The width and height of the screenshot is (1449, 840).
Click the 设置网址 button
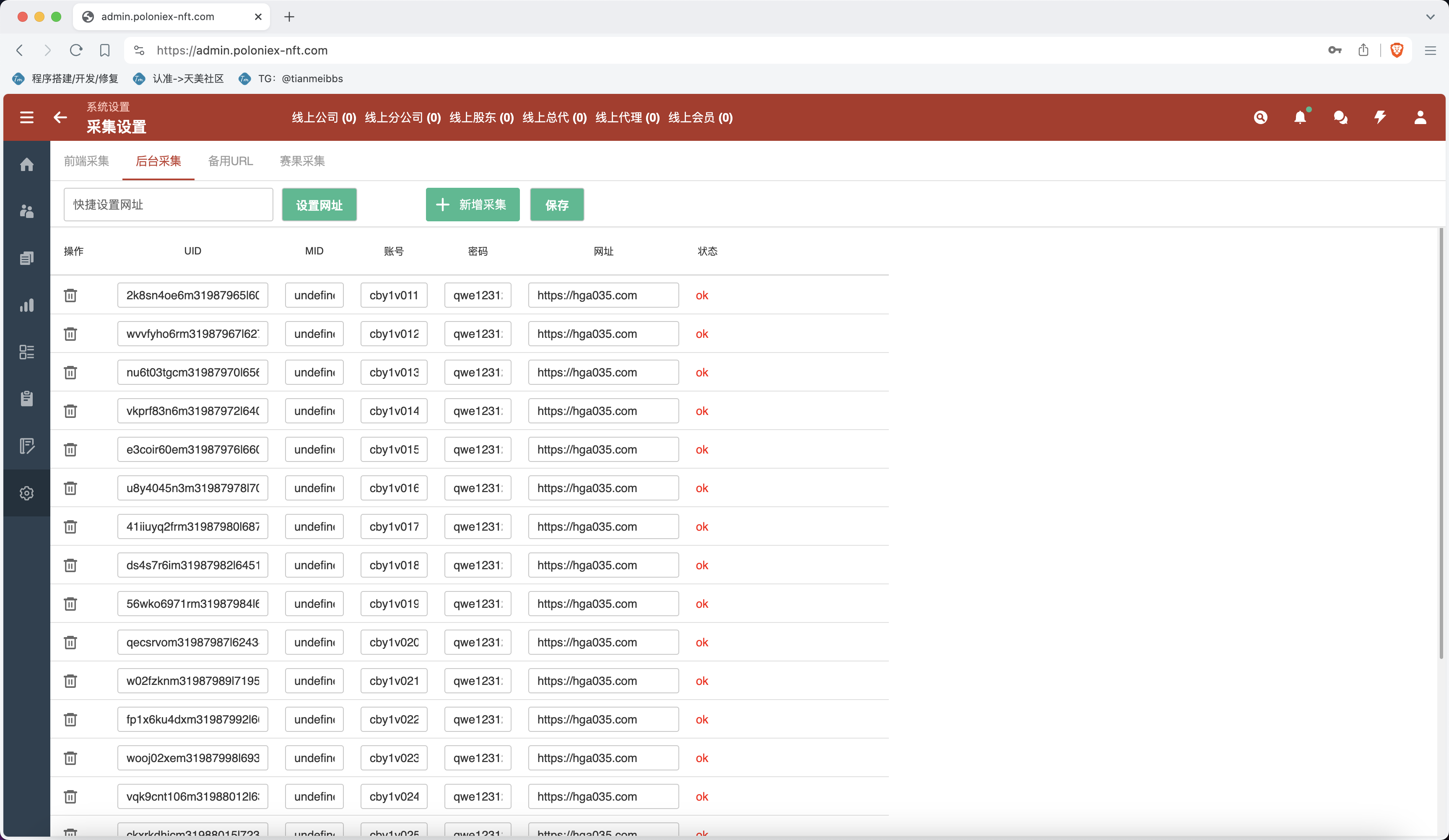(319, 205)
